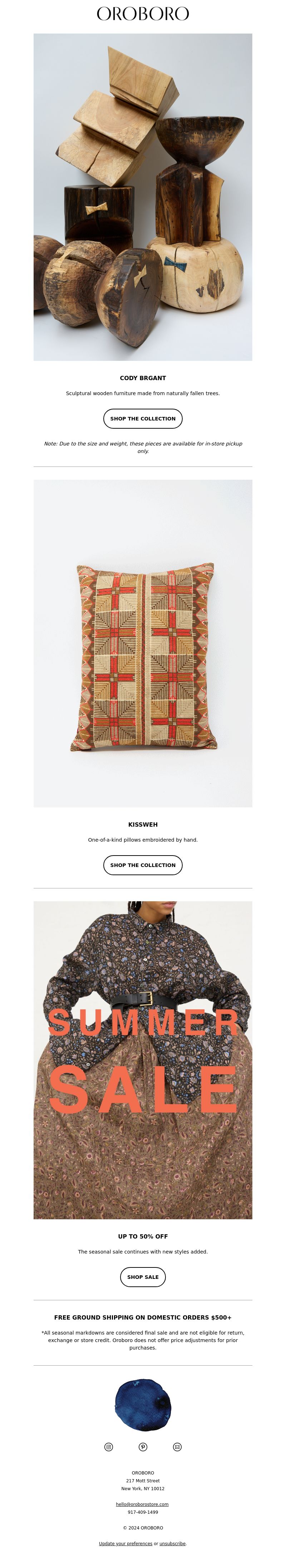Click the OROBORO logo in the header
Screen dimensions: 286x1568
[x=143, y=14]
